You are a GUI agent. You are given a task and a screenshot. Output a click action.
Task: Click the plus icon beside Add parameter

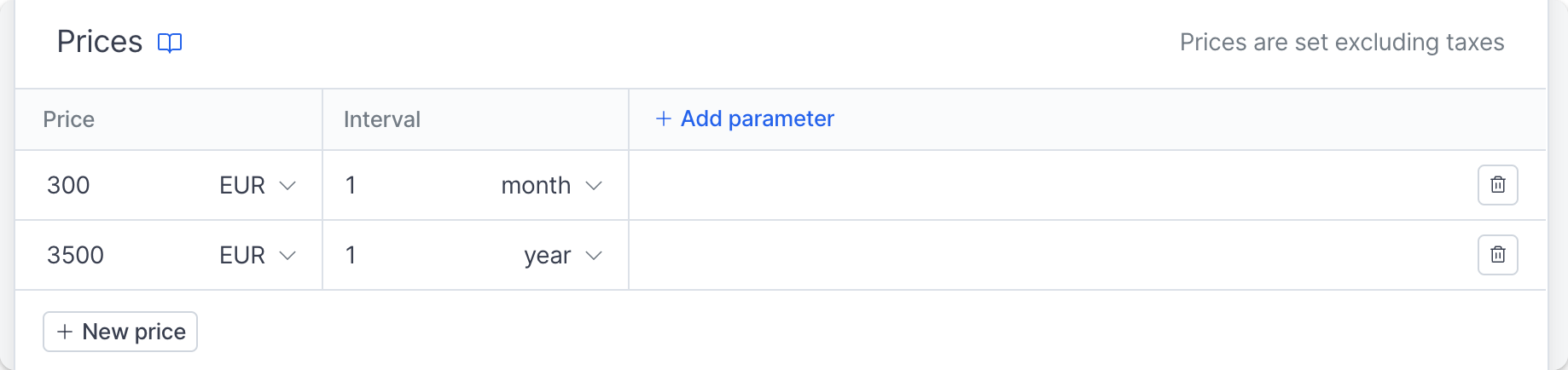tap(663, 119)
